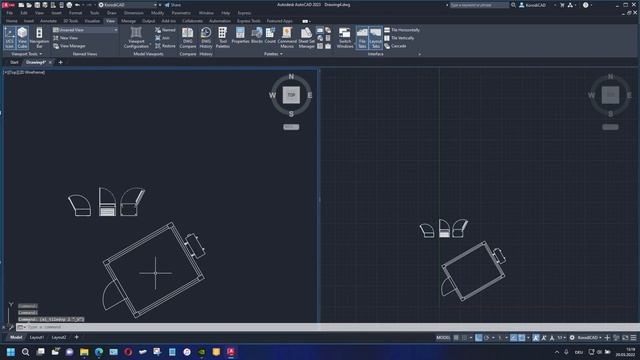Switch to the Annotate ribbon tab

(48, 21)
